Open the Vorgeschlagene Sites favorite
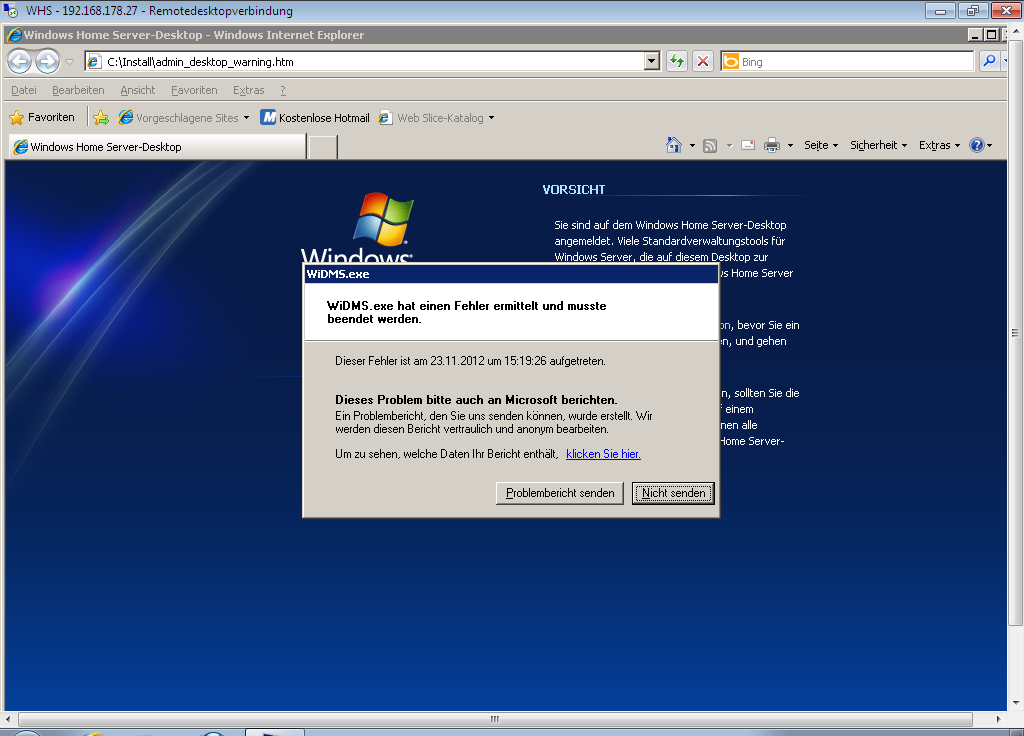 [x=178, y=118]
